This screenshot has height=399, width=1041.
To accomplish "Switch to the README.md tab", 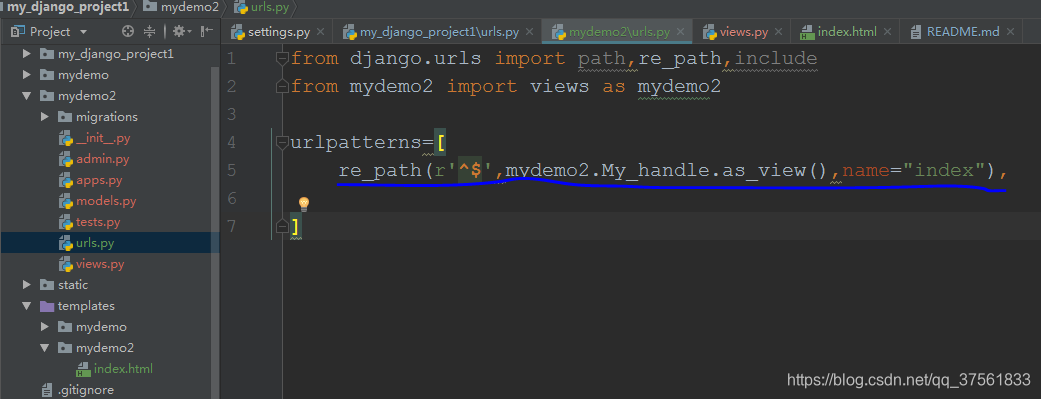I will (963, 32).
